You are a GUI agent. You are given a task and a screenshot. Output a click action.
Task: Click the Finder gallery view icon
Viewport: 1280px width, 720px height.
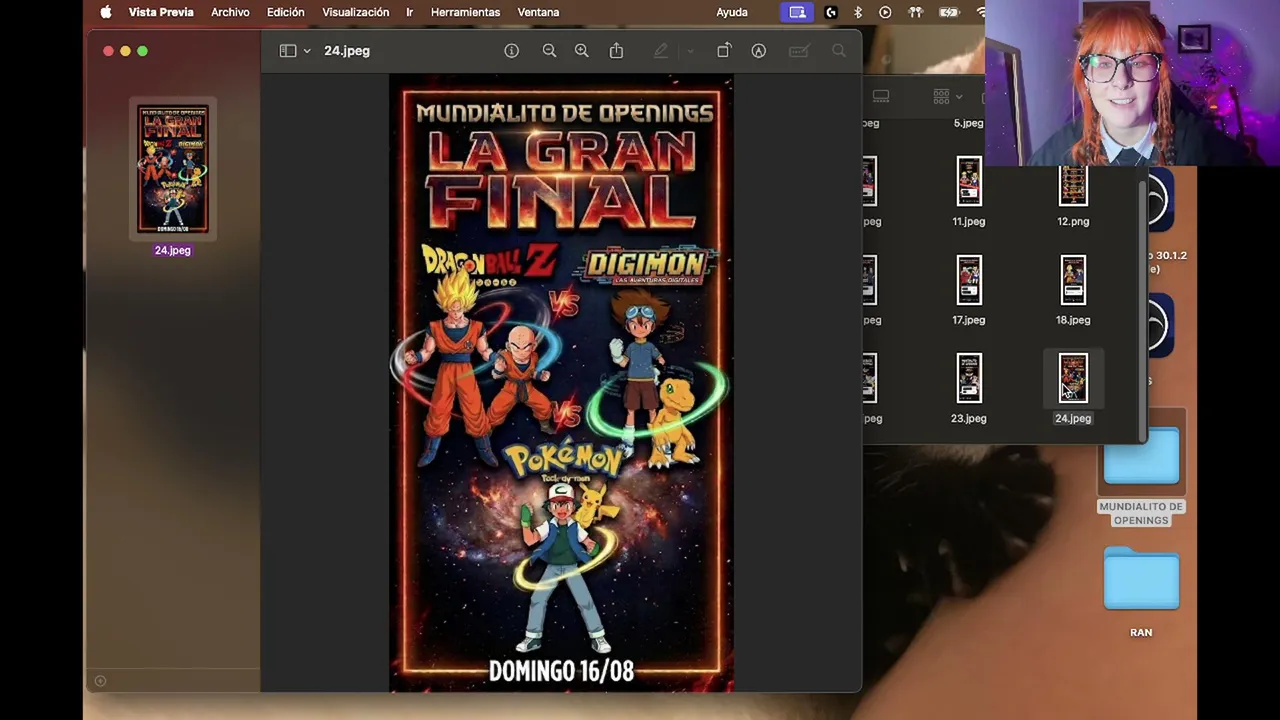pyautogui.click(x=881, y=96)
